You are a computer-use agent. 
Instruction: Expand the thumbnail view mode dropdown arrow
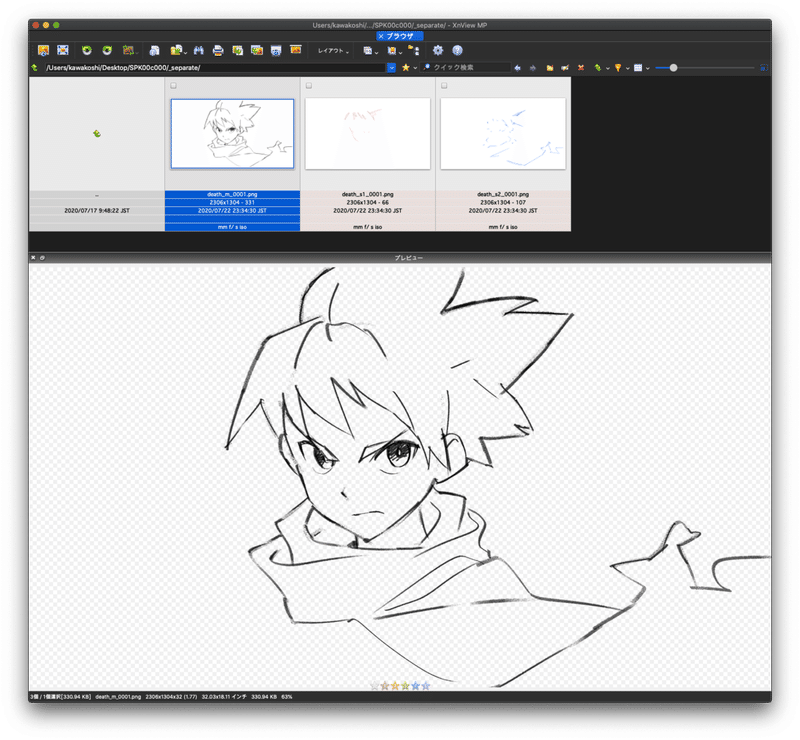647,68
